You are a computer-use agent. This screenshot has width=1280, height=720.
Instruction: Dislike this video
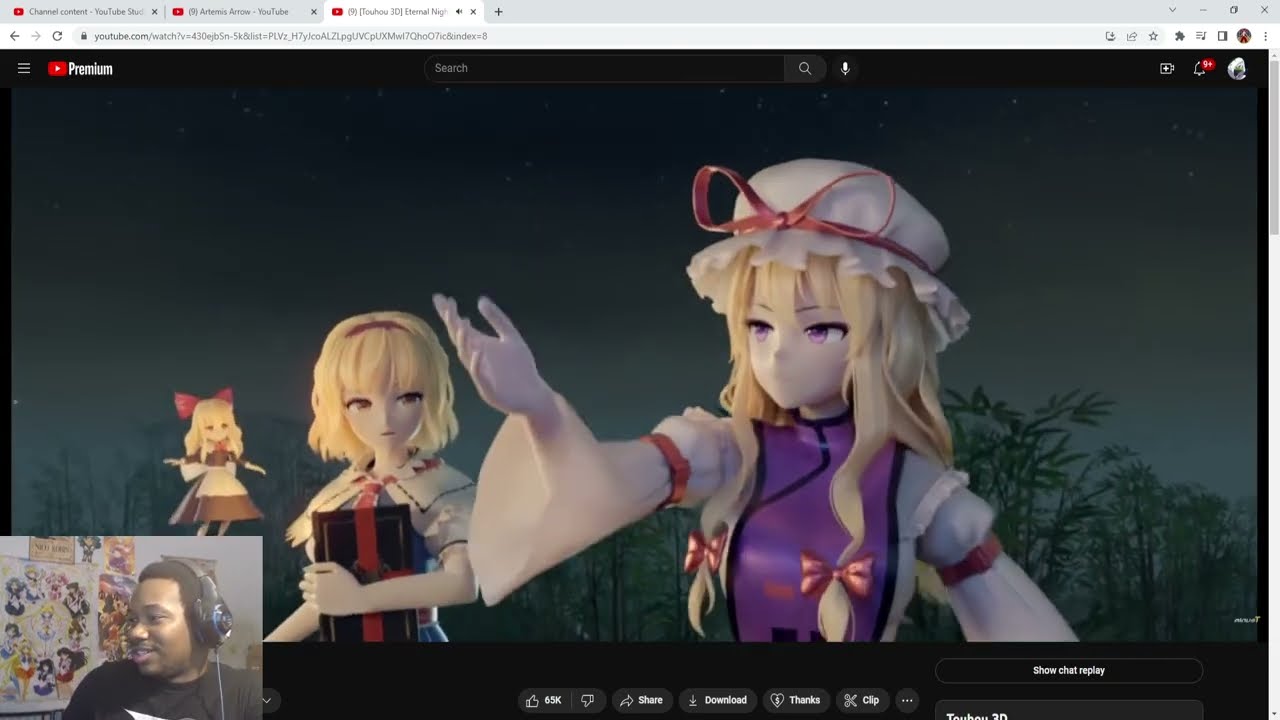[x=588, y=700]
